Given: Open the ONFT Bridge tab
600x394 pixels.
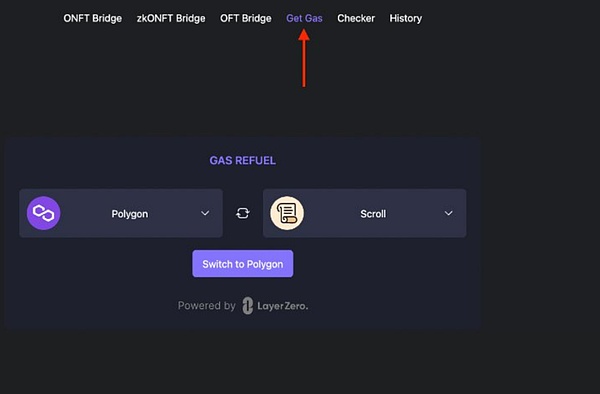Looking at the screenshot, I should click(x=93, y=18).
